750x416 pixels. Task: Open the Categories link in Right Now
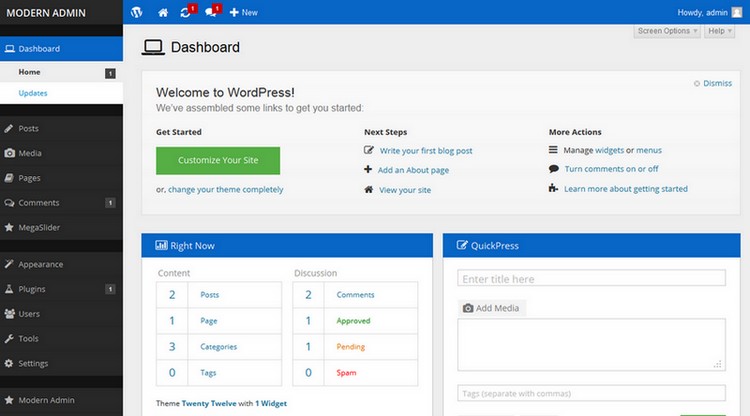219,347
